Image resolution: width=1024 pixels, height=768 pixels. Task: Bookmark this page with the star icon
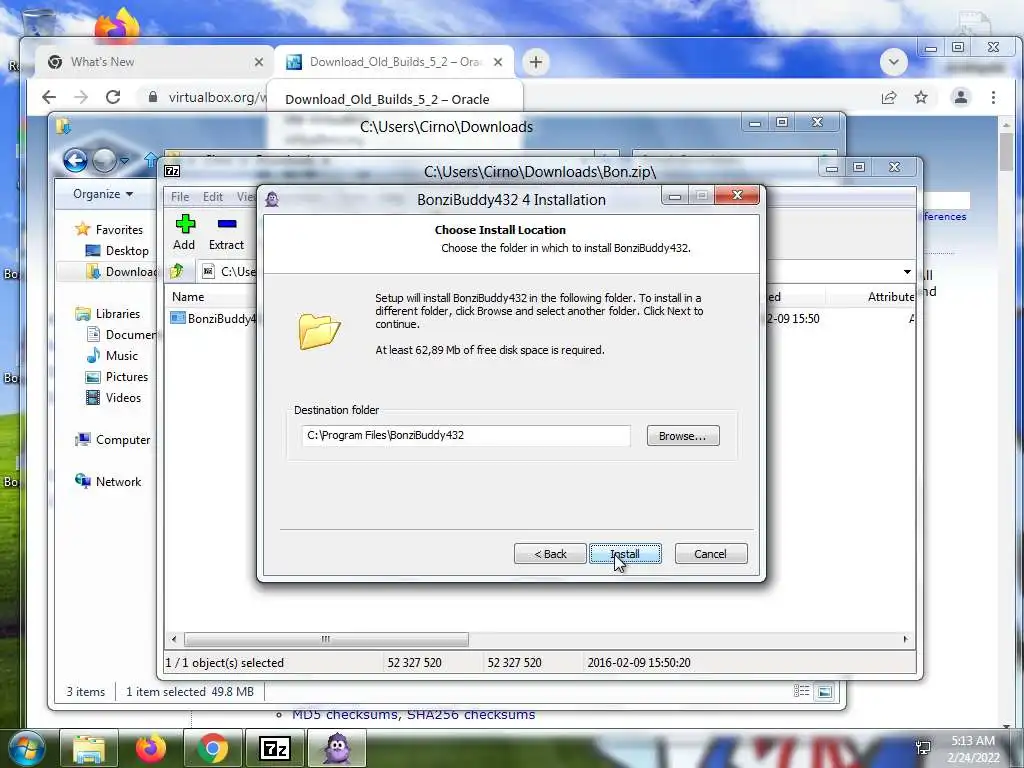coord(921,97)
